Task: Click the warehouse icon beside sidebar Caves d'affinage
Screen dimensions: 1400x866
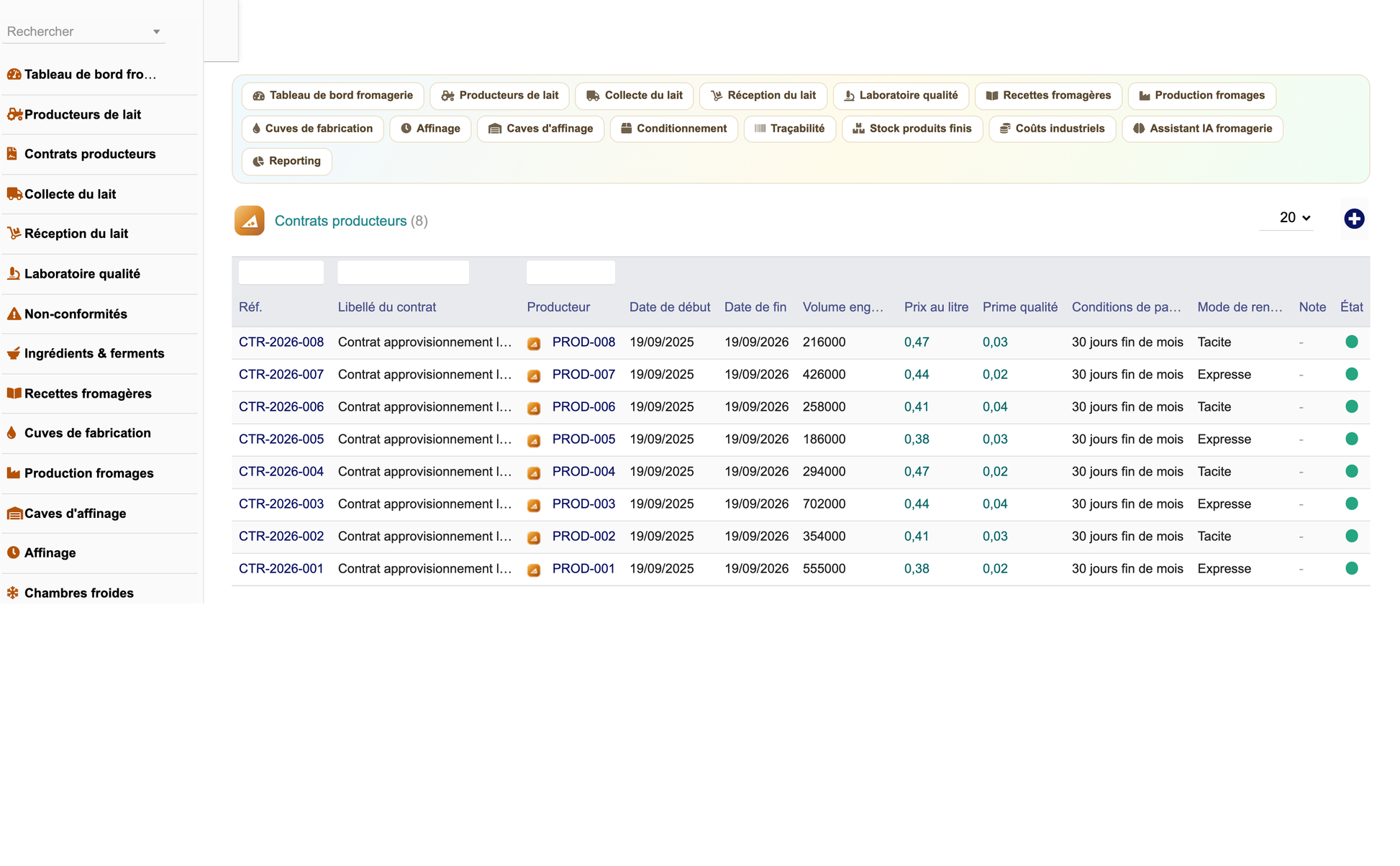Action: pyautogui.click(x=14, y=514)
